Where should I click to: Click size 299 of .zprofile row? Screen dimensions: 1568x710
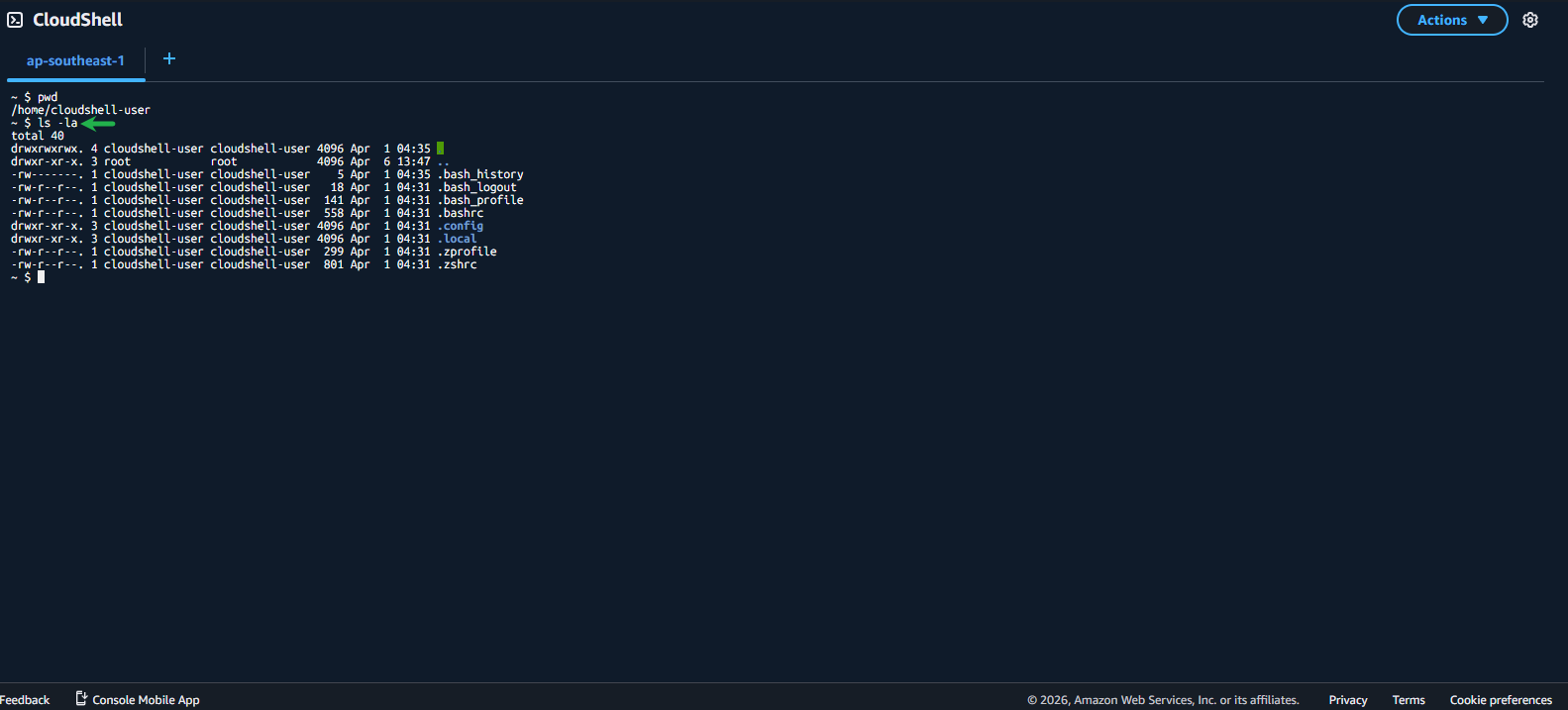tap(334, 252)
